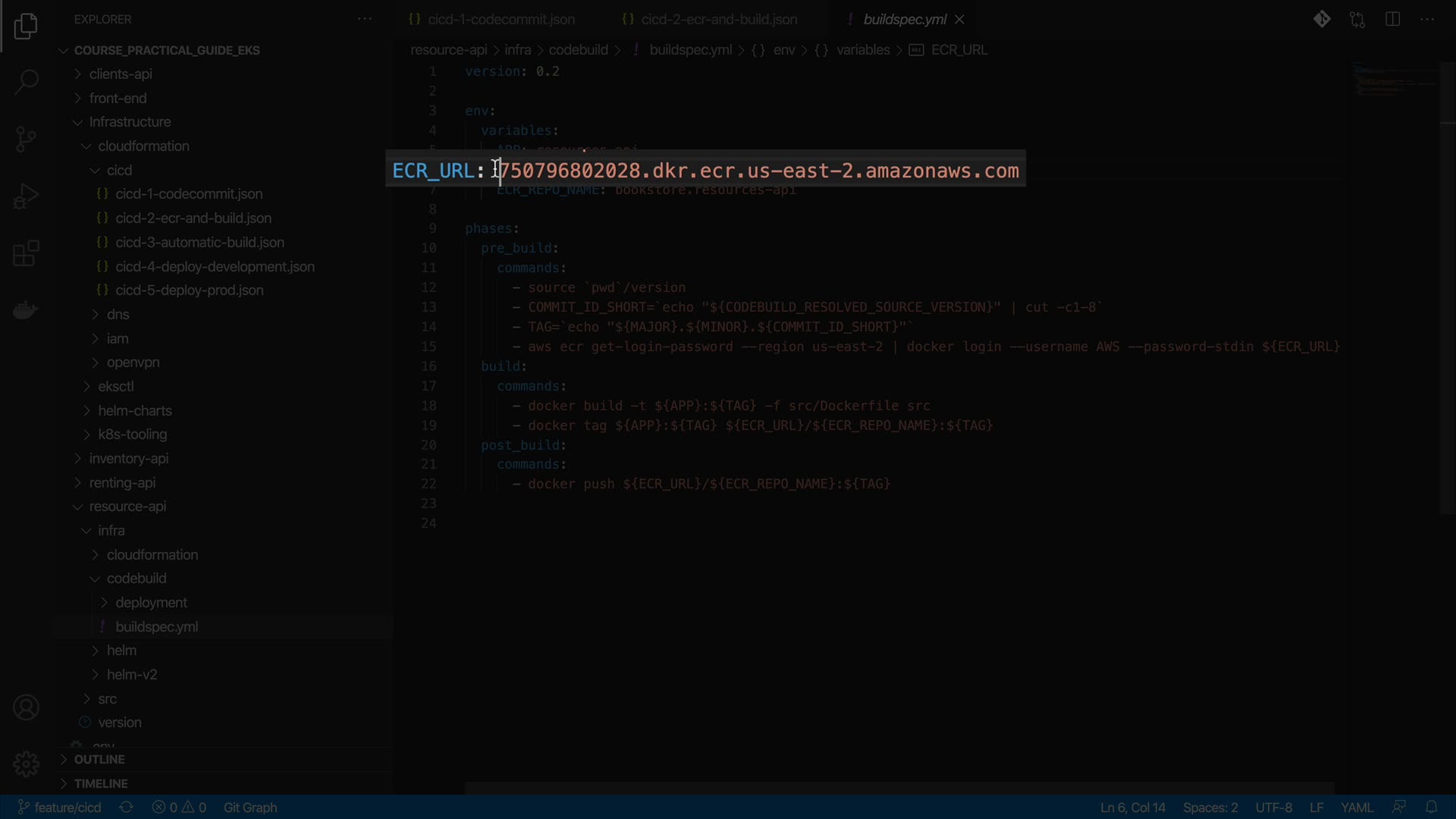This screenshot has height=819, width=1456.
Task: Click the YAML language mode button
Action: [1356, 807]
